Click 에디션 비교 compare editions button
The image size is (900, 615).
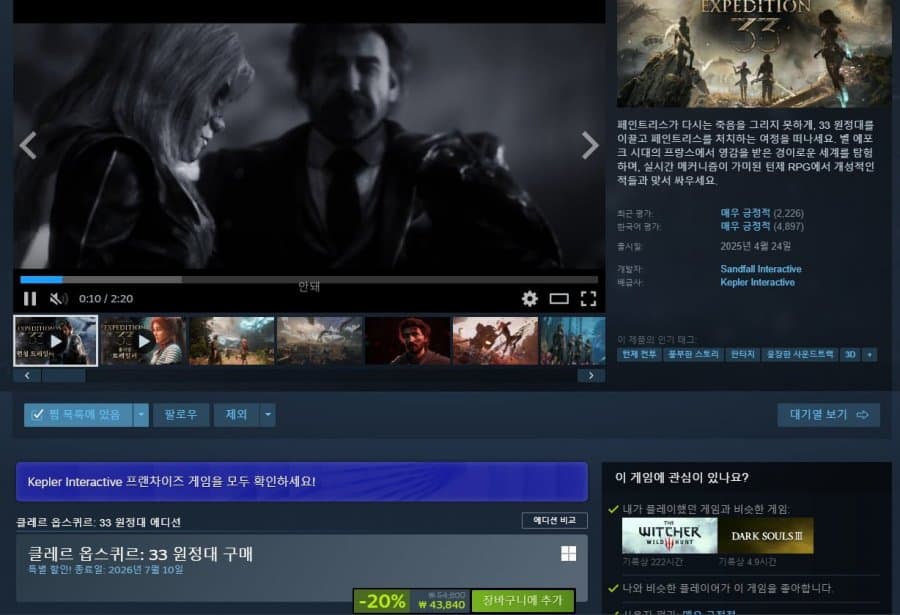[x=554, y=520]
